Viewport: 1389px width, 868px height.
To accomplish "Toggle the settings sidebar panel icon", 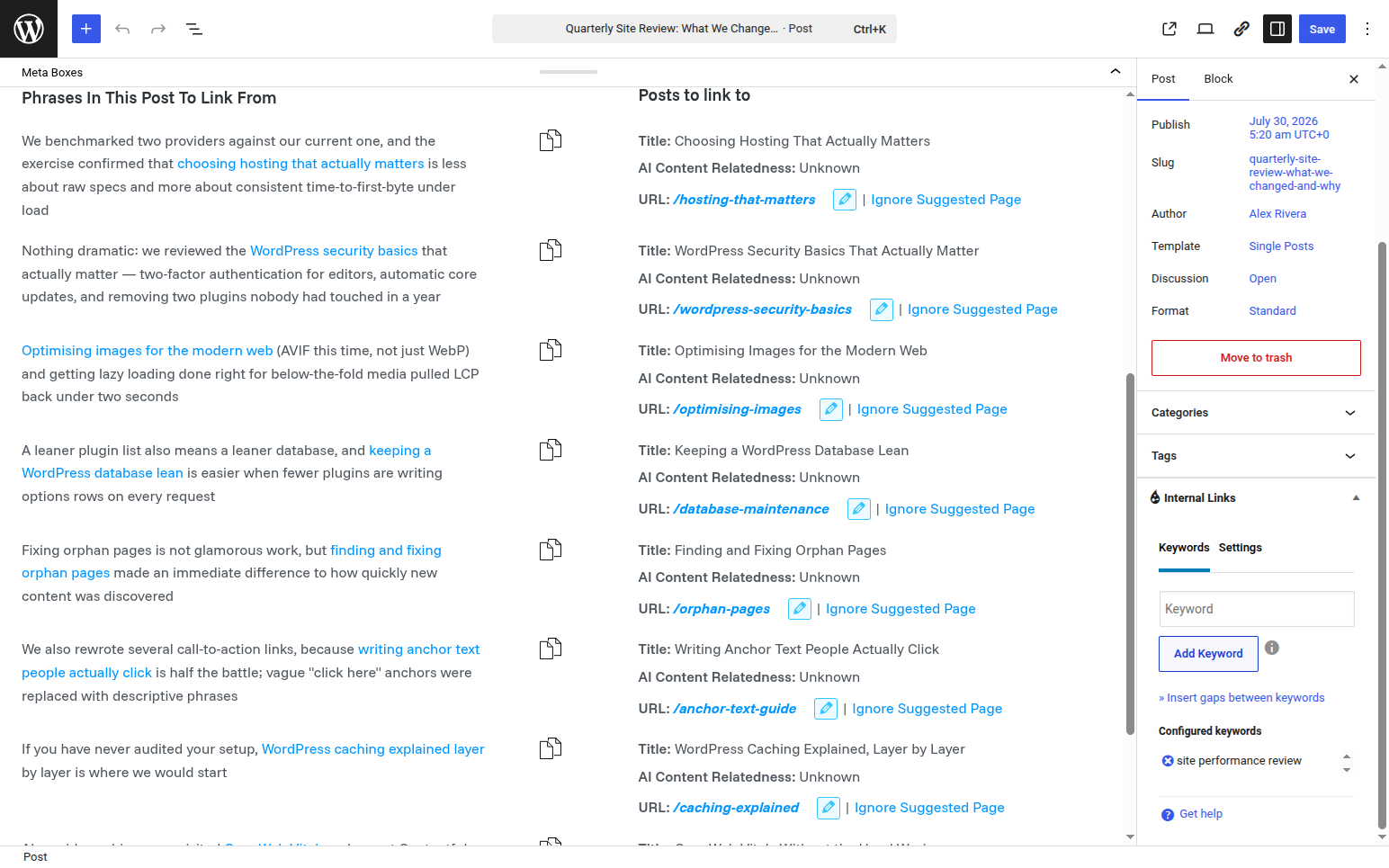I will click(x=1277, y=29).
